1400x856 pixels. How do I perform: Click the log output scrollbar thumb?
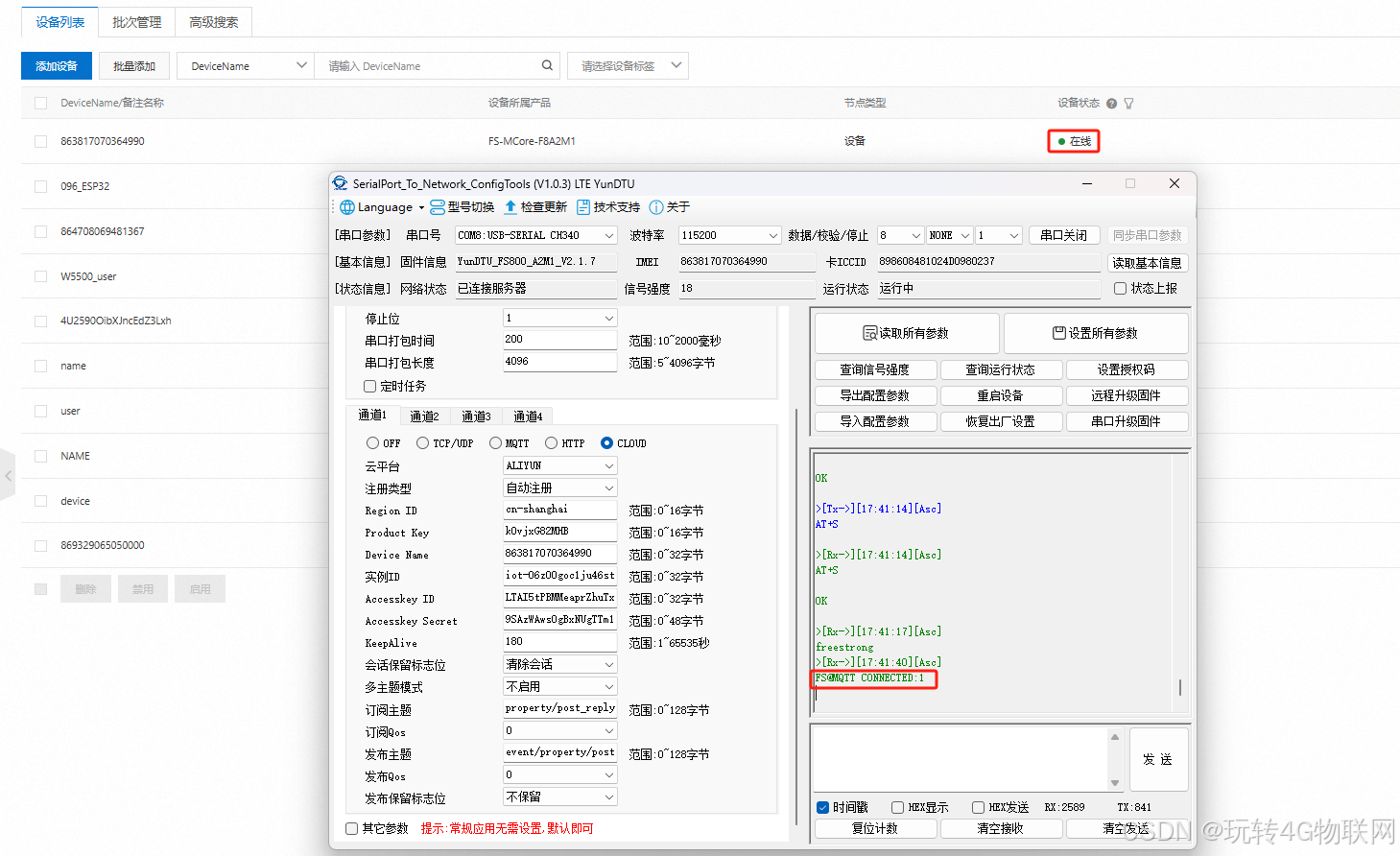click(1180, 687)
